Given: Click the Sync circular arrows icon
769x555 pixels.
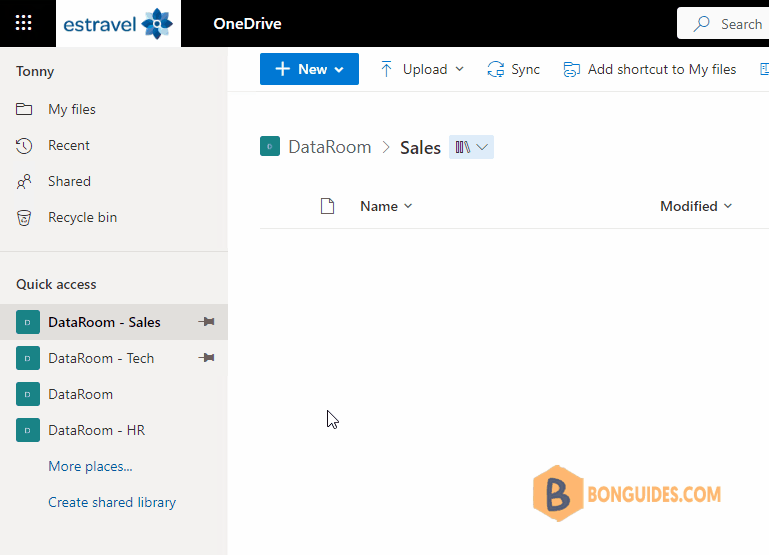Looking at the screenshot, I should [495, 69].
